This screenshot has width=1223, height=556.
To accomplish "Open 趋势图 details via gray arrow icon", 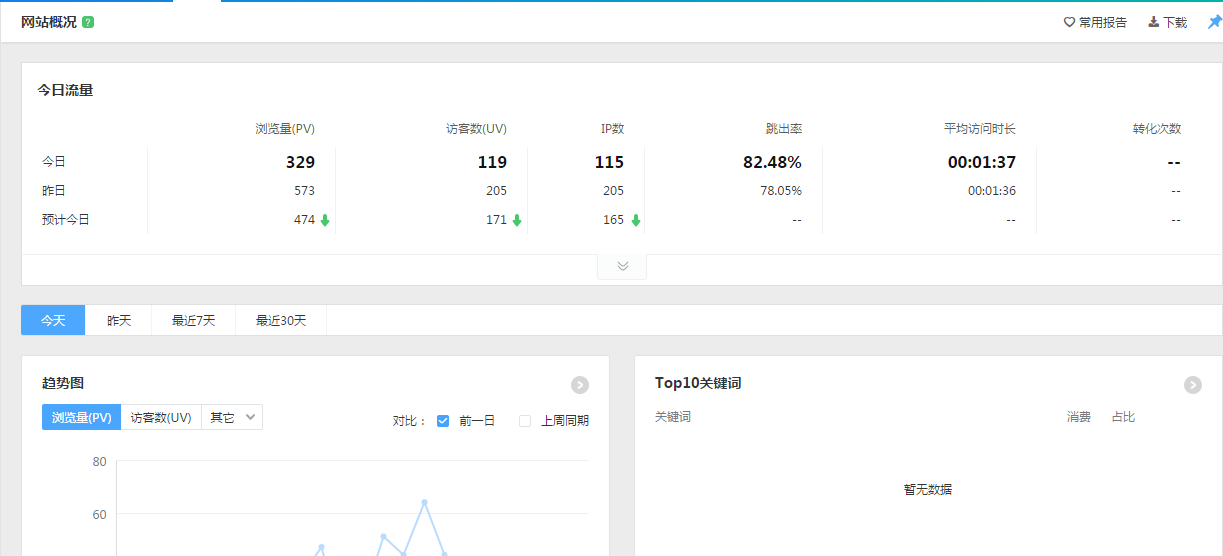I will click(x=580, y=385).
